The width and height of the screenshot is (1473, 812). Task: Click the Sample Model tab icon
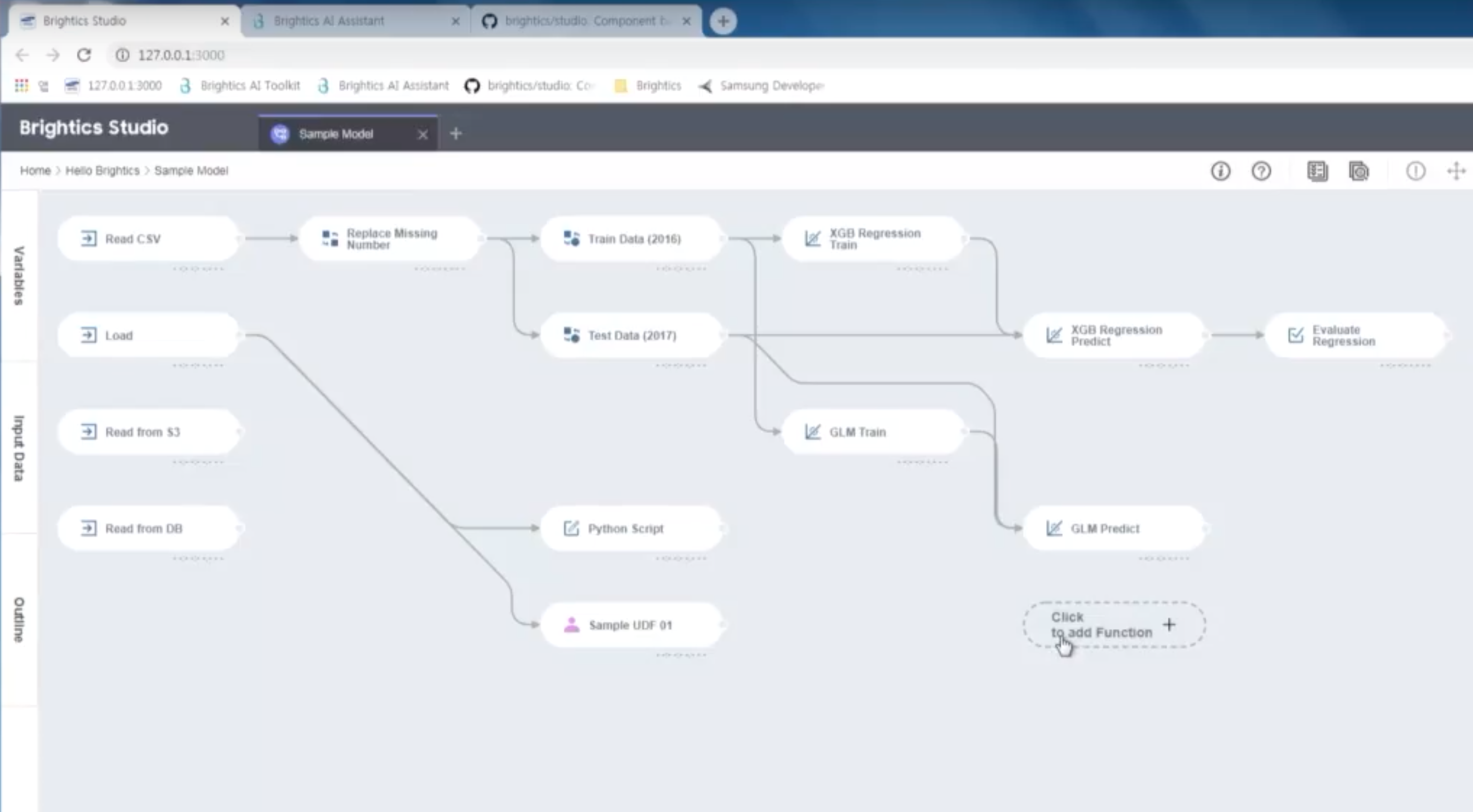point(280,134)
